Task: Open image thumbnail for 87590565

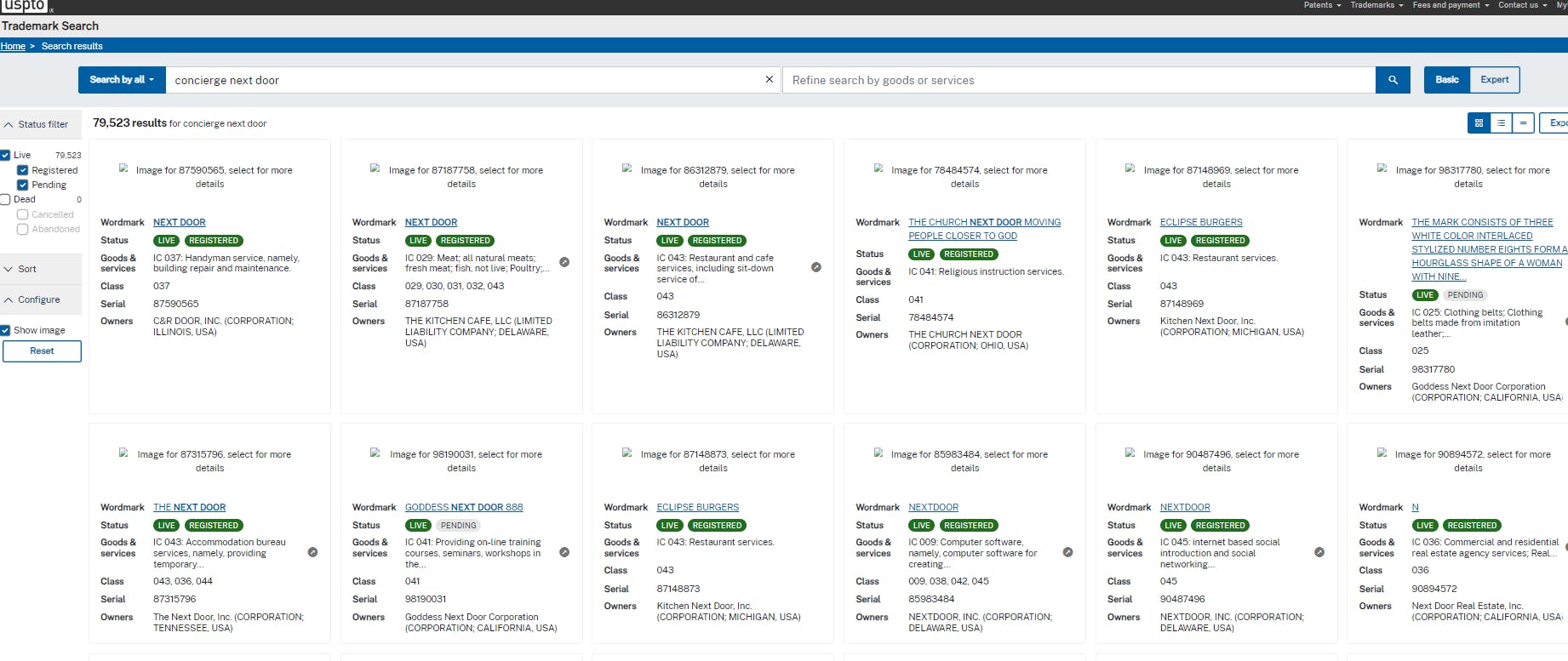Action: coord(209,176)
